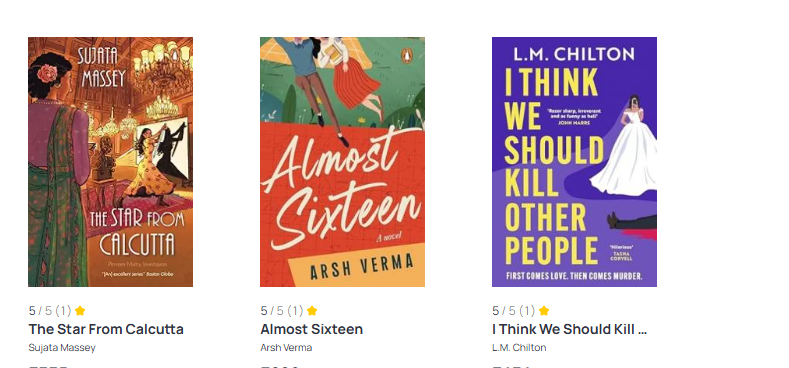The width and height of the screenshot is (789, 368).
Task: Click 5 / 5 (1) rating of Star From Calcutta
Action: 50,311
